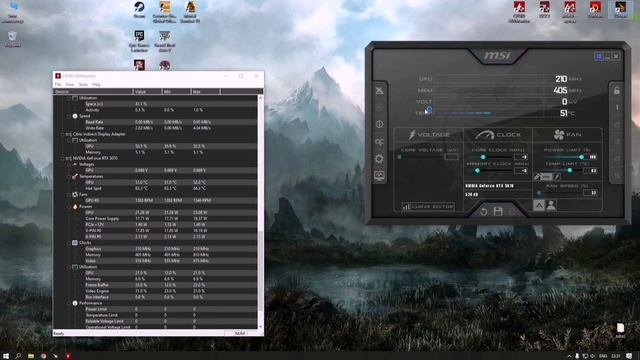
Task: Collapse the Performance tree node
Action: 69,303
